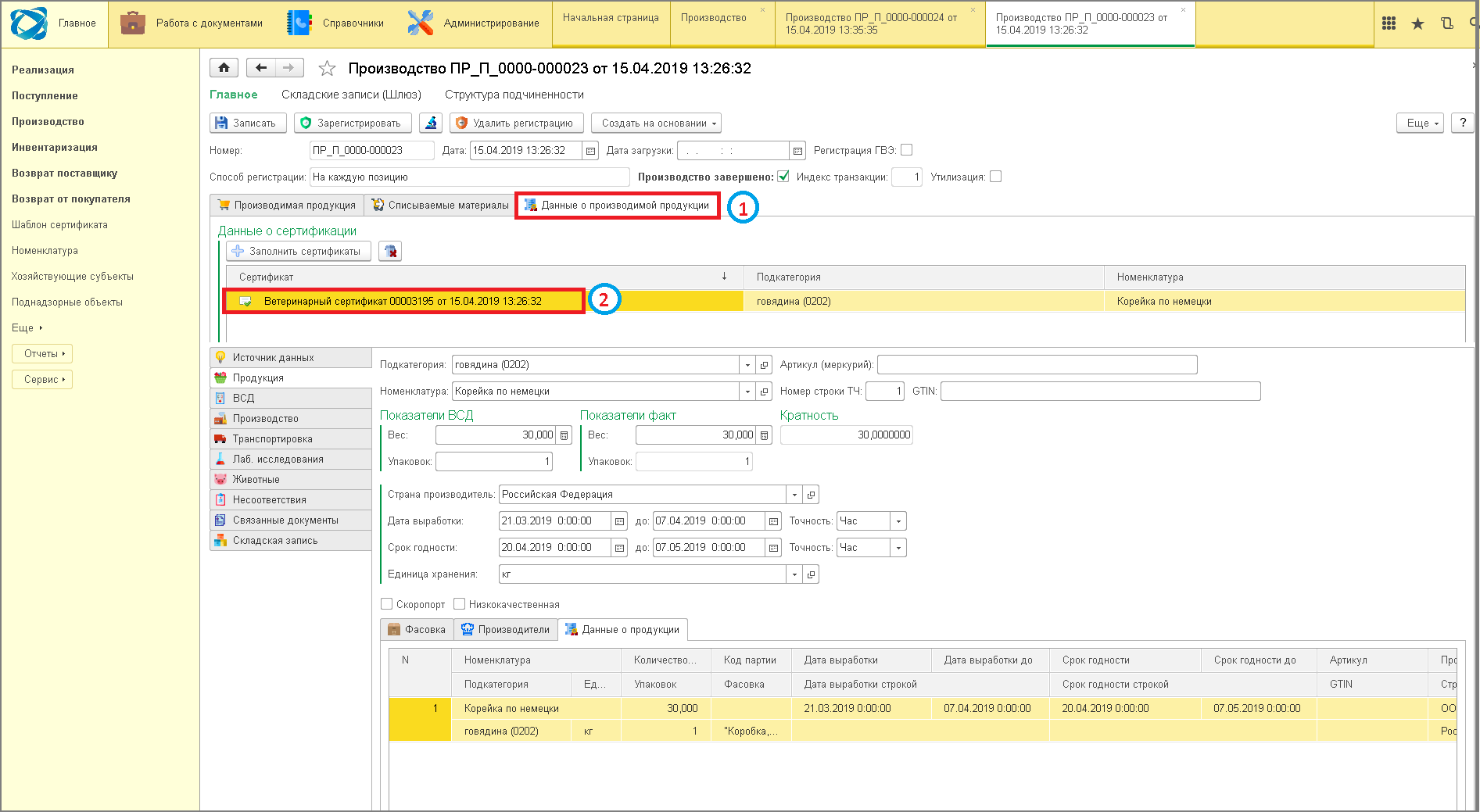Click the Артикул (меркурий) input field

[x=1037, y=364]
